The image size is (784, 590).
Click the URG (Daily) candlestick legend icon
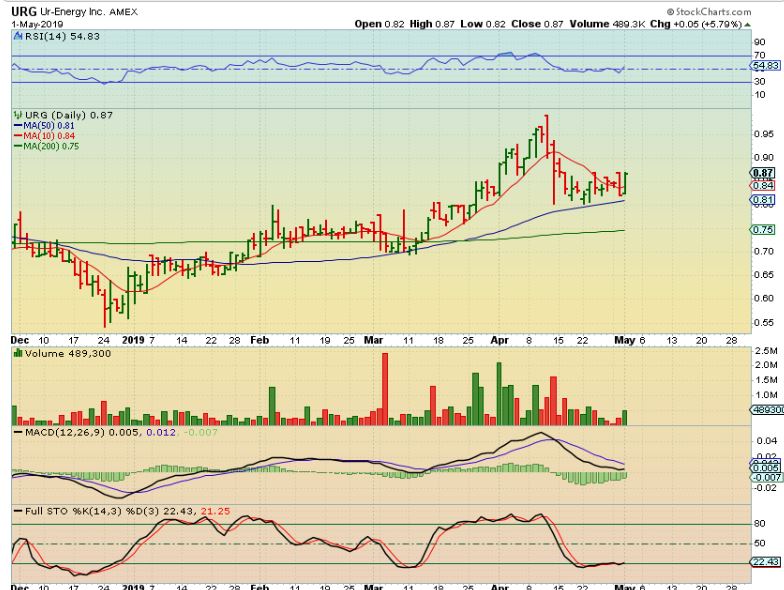[x=16, y=115]
